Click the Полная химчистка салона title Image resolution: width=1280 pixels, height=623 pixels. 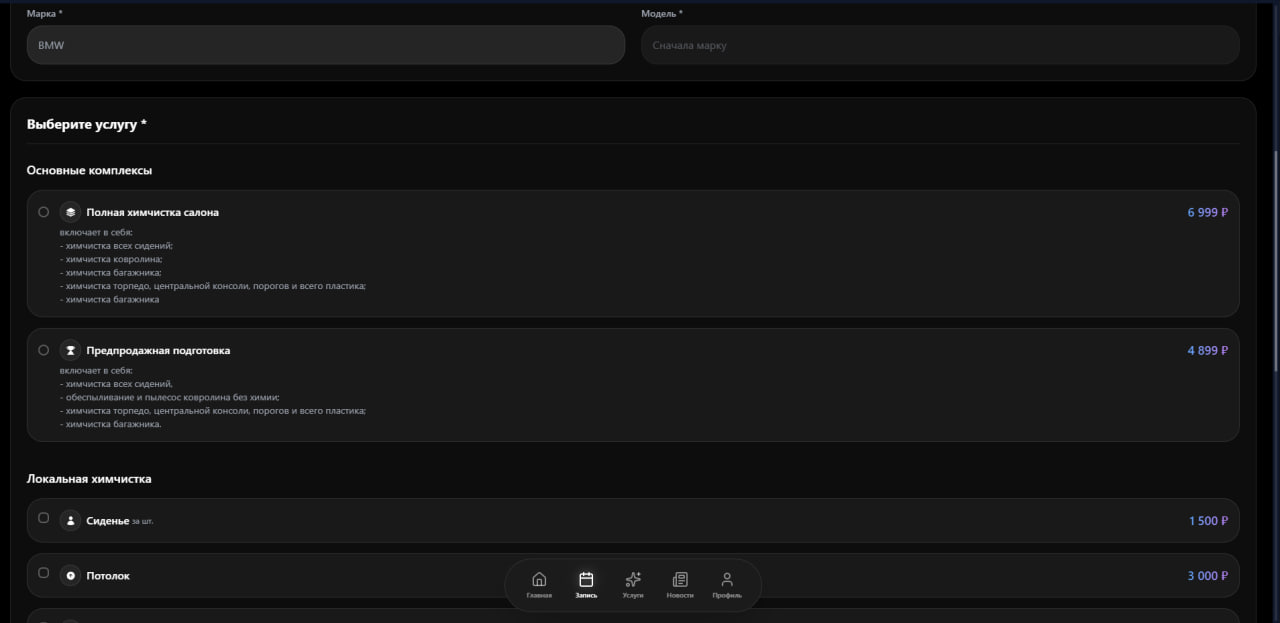(x=152, y=212)
